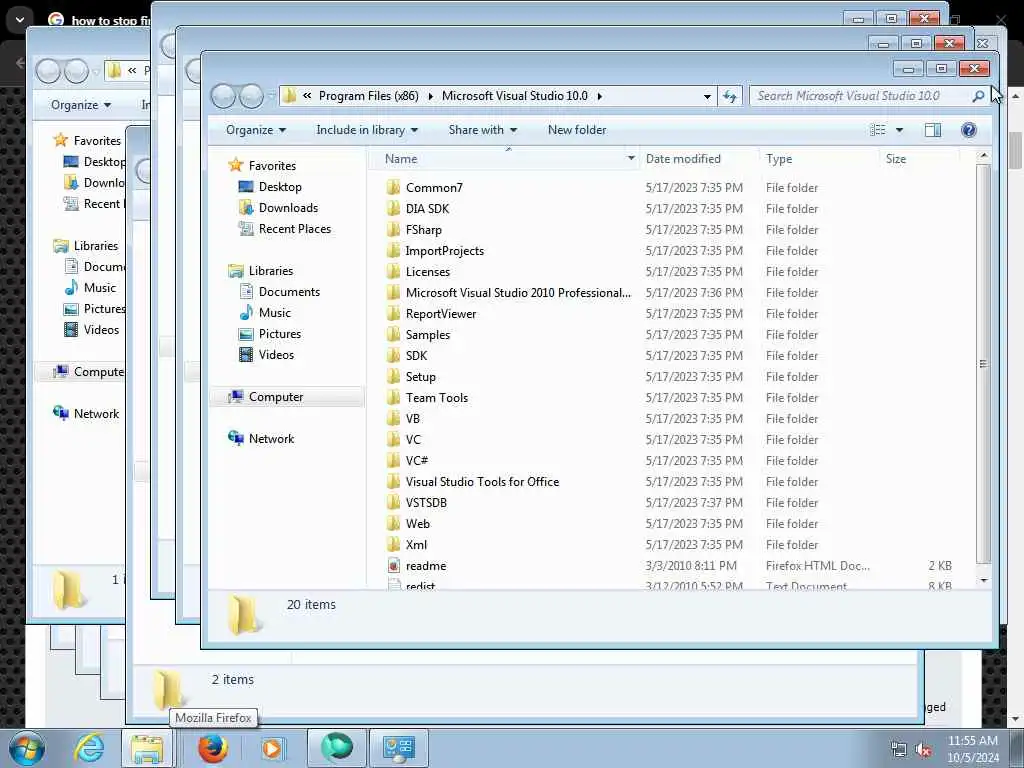
Task: Expand the address bar history dropdown
Action: pyautogui.click(x=707, y=97)
